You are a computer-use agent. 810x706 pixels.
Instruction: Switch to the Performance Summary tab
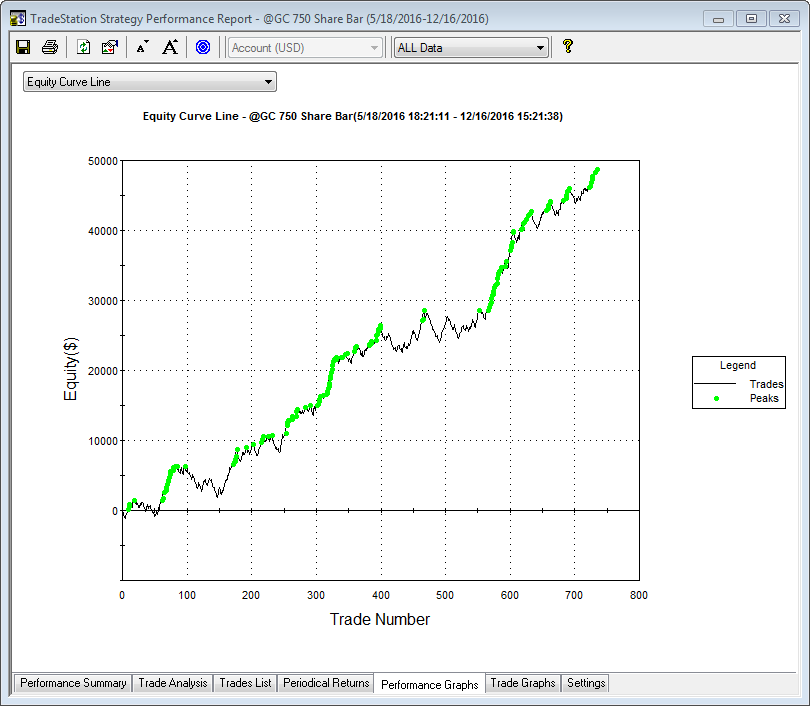pos(73,683)
